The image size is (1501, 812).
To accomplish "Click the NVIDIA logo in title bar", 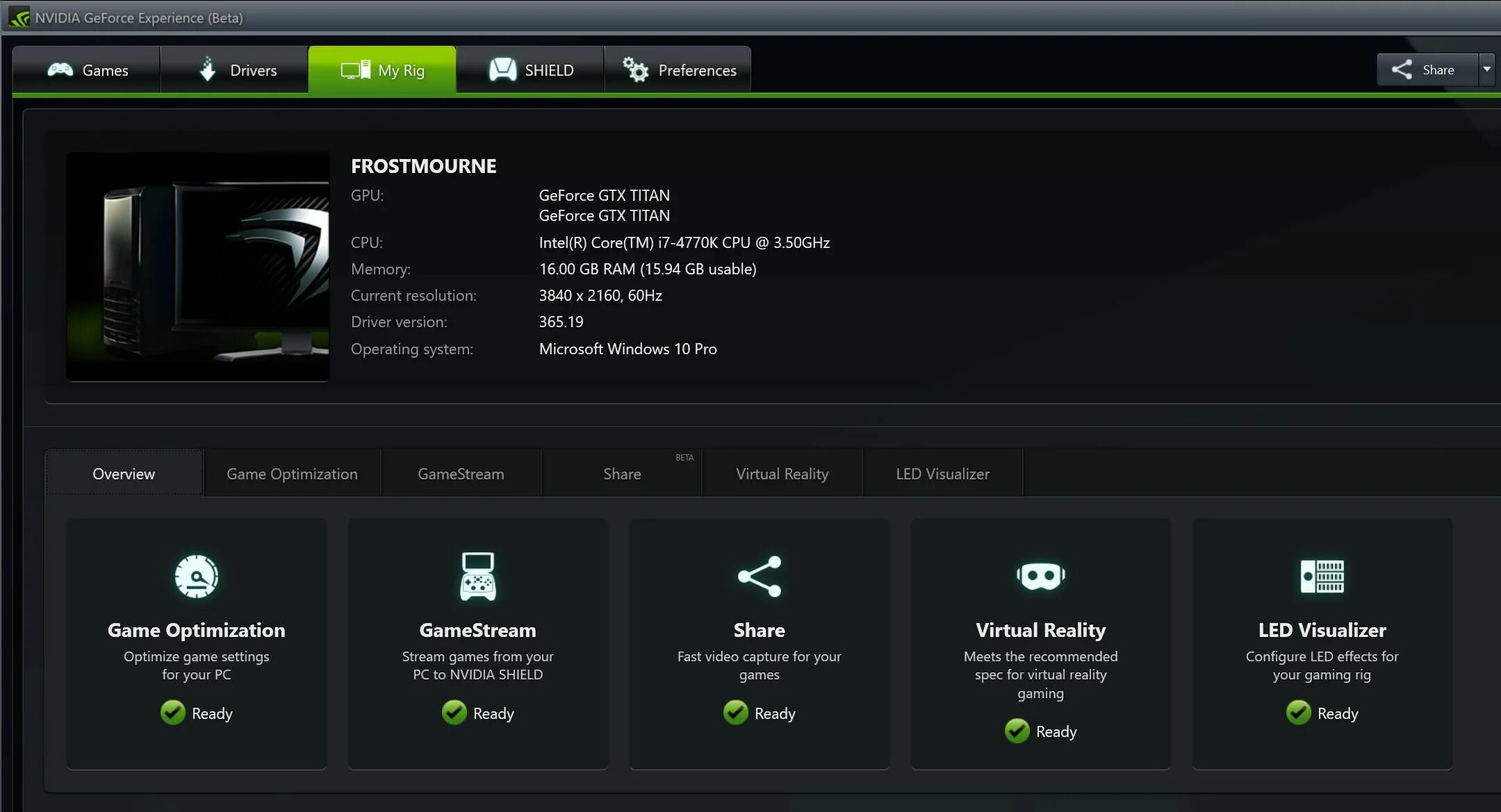I will pyautogui.click(x=19, y=17).
